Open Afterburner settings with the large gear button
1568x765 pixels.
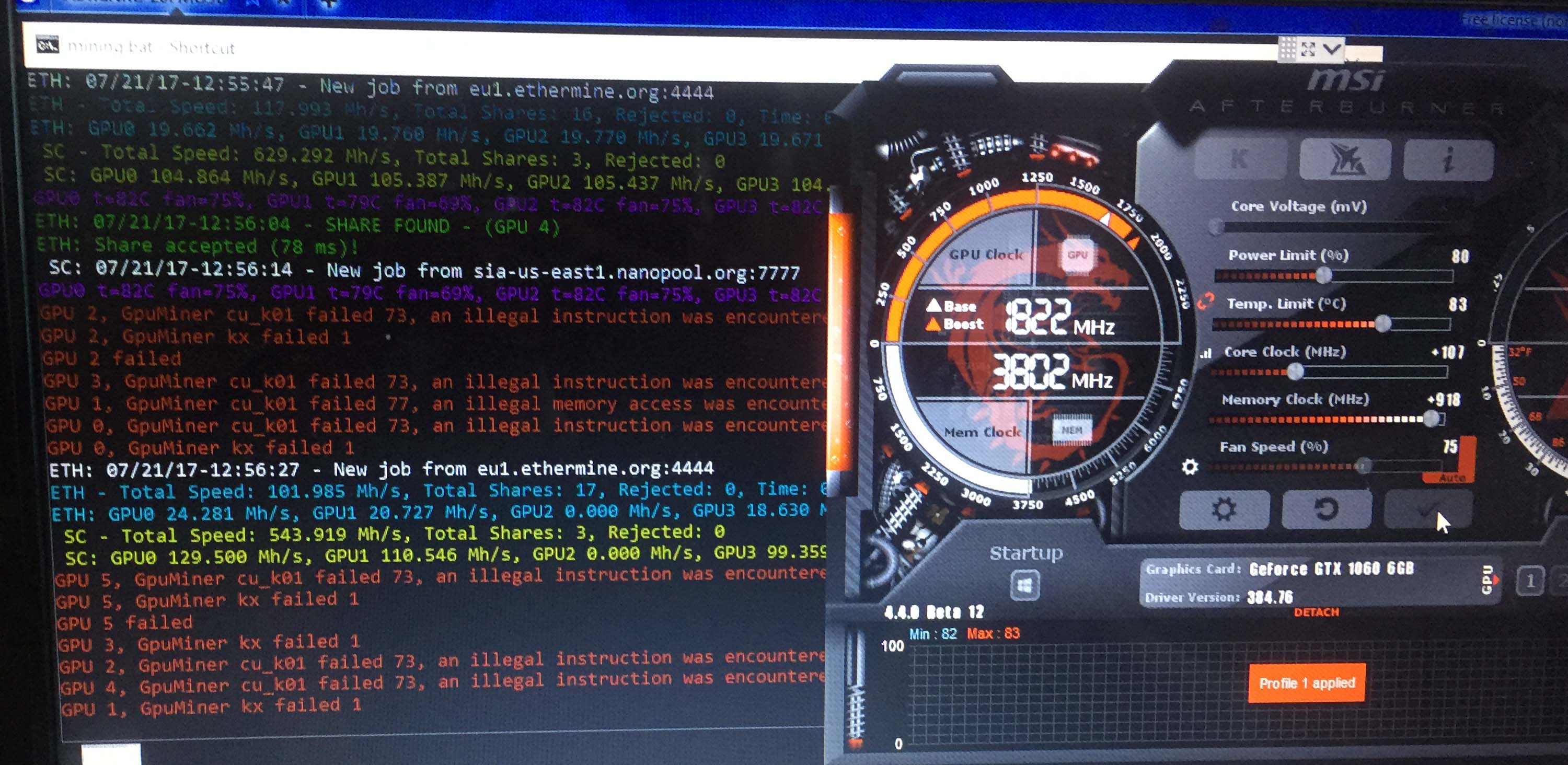tap(1224, 509)
